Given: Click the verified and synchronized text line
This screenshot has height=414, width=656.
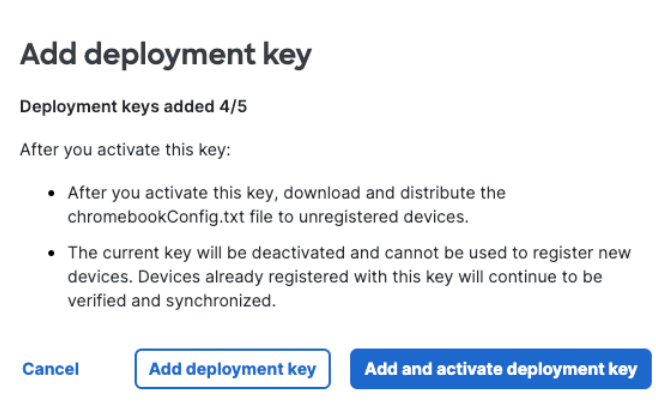Looking at the screenshot, I should click(172, 301).
